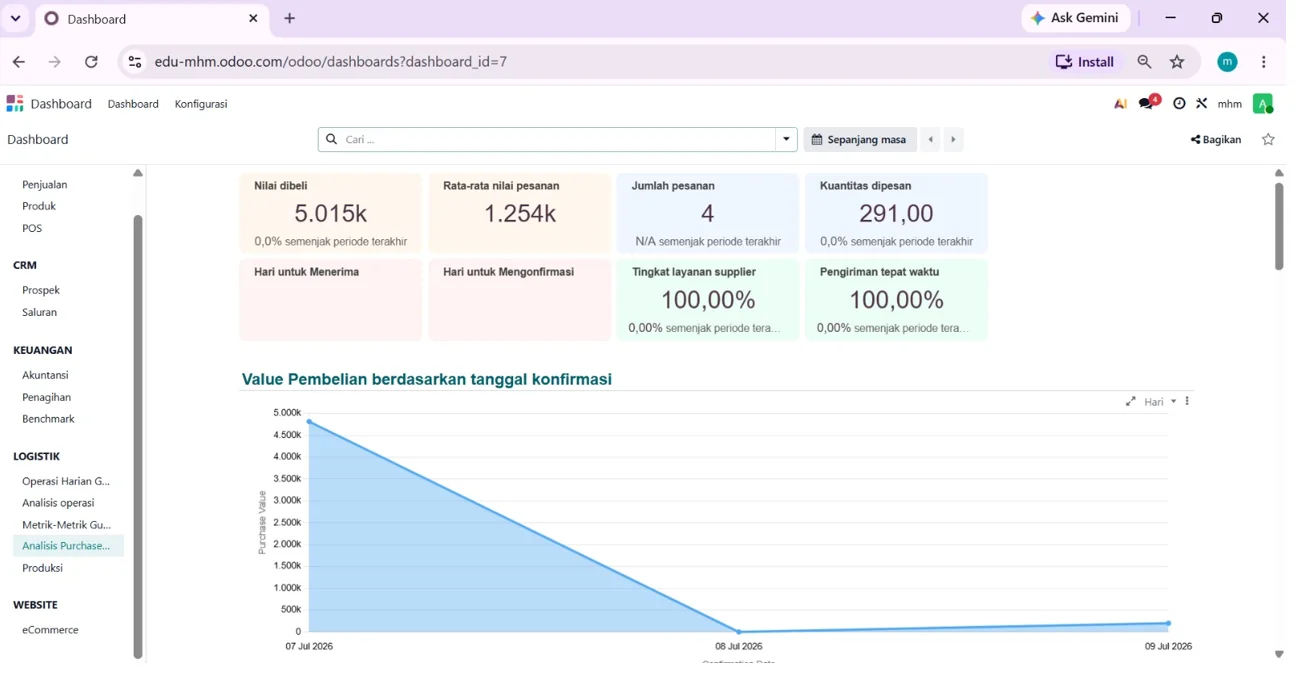Click the sidebar vertical scrollbar
1296x674 pixels.
click(138, 436)
